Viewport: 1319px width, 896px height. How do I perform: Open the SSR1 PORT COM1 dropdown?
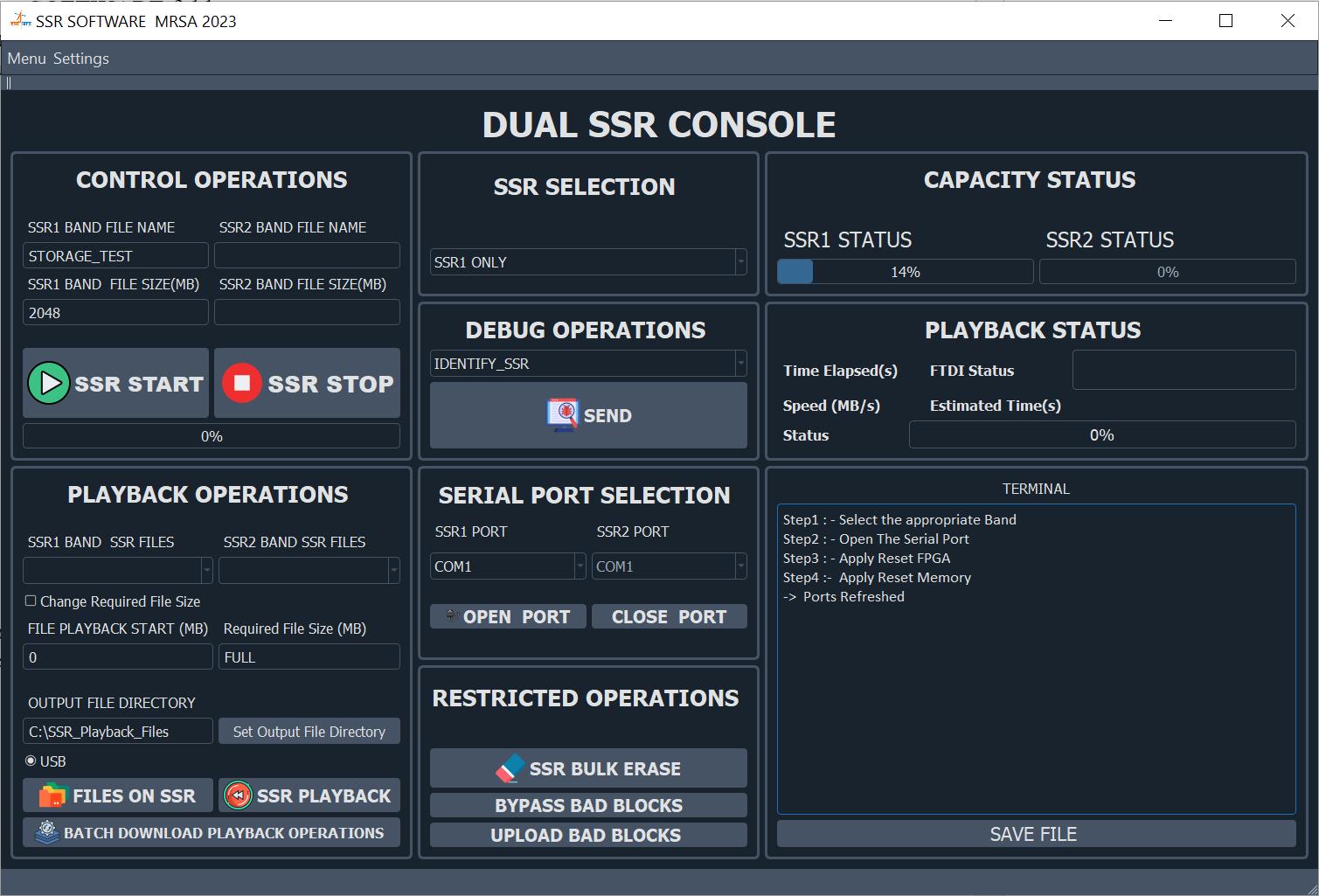(x=580, y=566)
